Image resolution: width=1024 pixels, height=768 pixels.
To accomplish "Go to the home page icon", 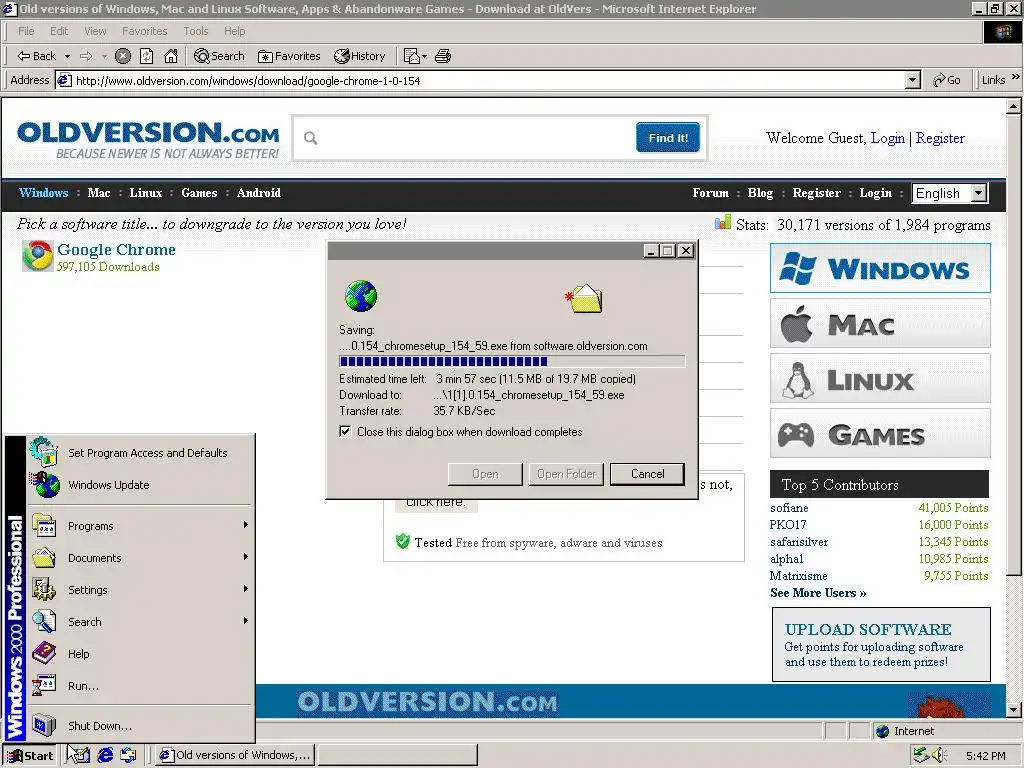I will 171,56.
